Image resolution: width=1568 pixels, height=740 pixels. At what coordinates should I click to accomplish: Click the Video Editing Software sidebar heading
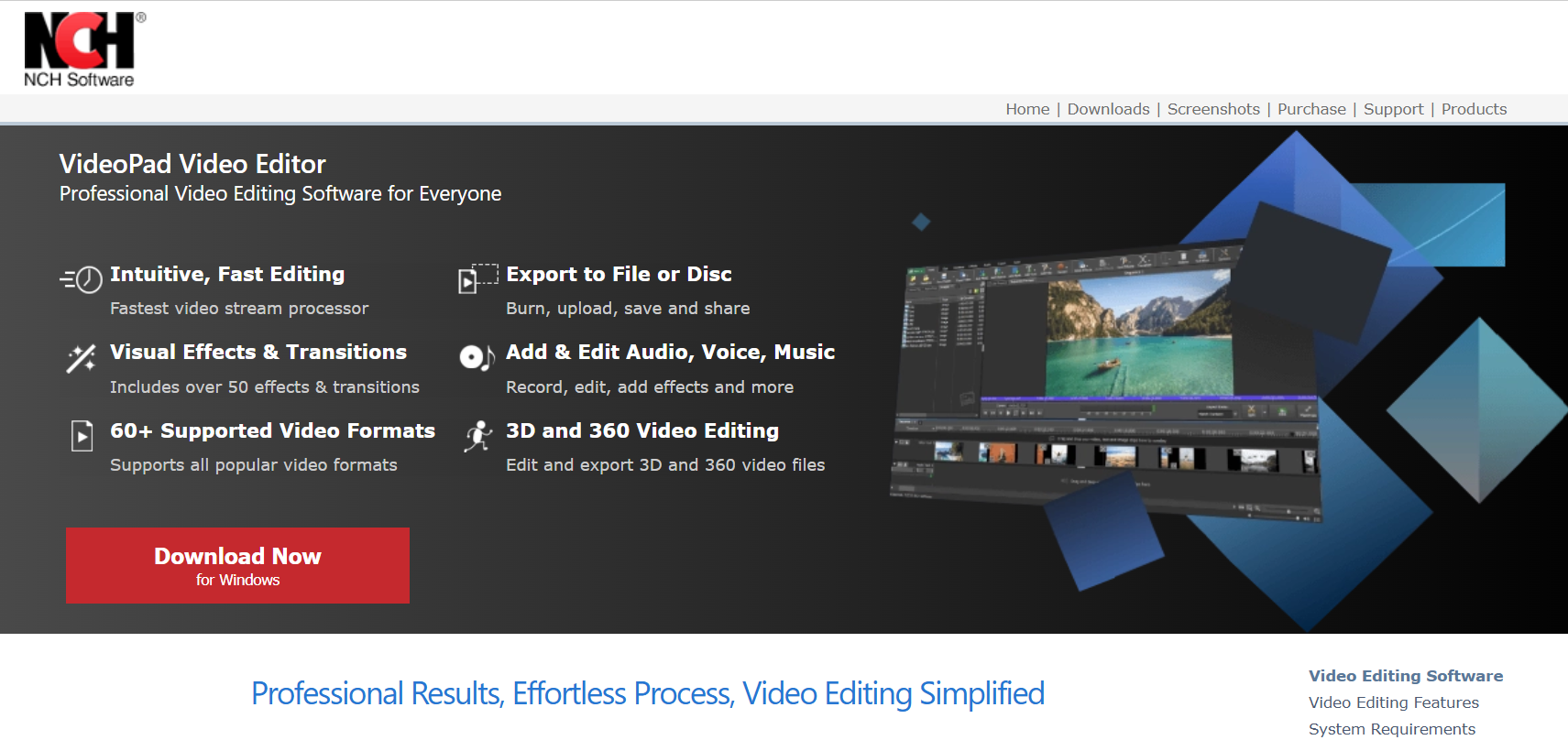pyautogui.click(x=1405, y=676)
